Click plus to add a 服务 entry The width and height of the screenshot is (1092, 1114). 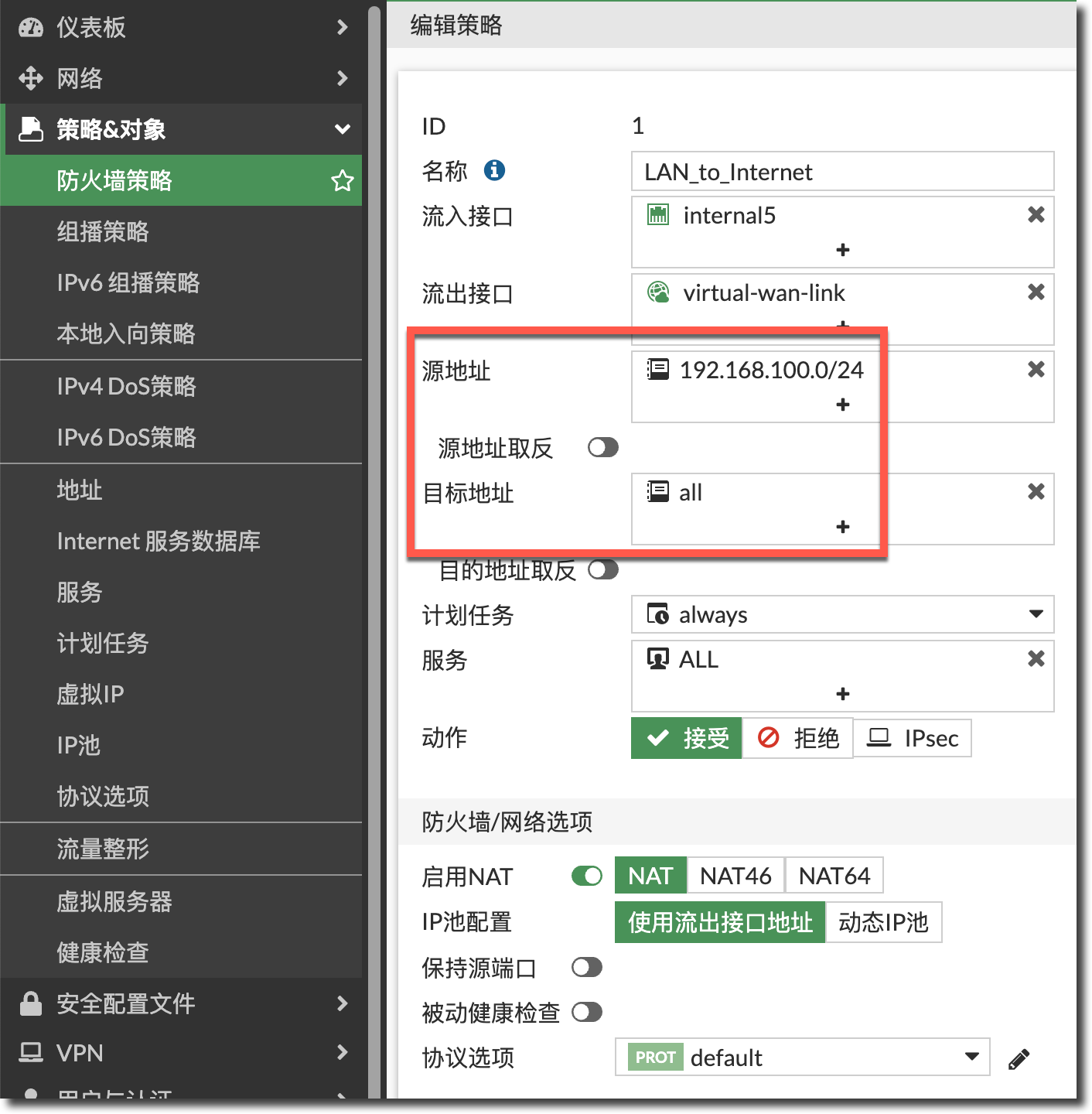tap(843, 694)
